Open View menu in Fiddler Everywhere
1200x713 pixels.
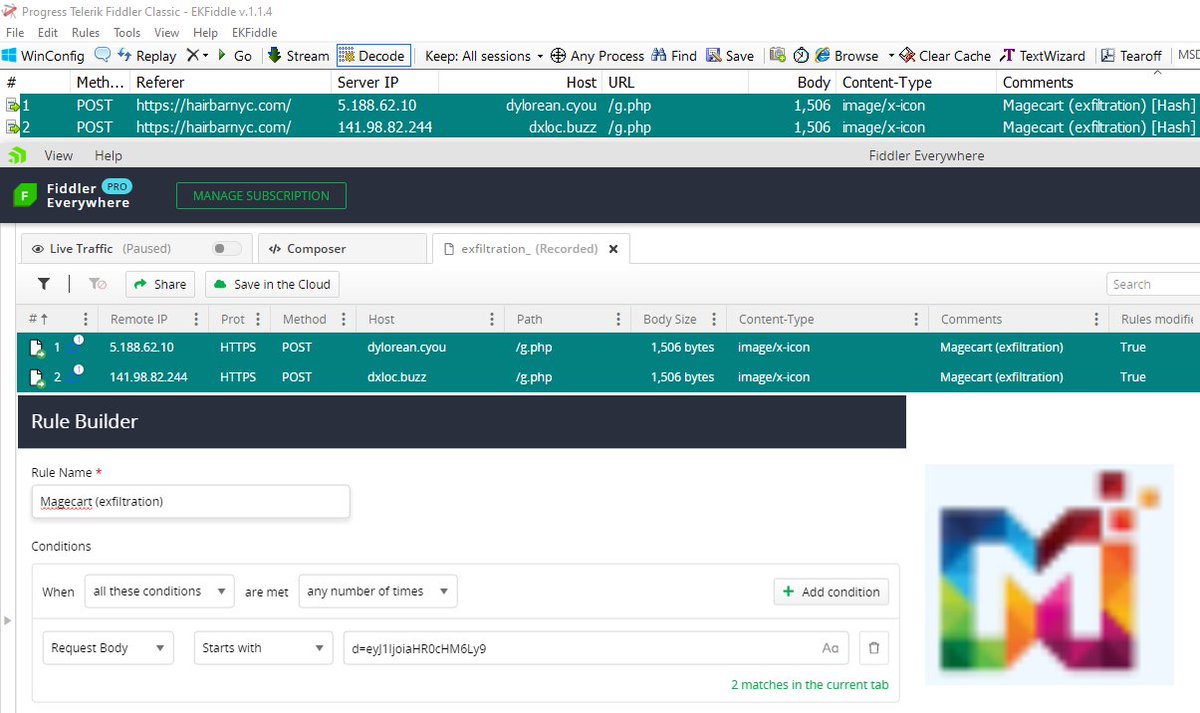point(59,156)
